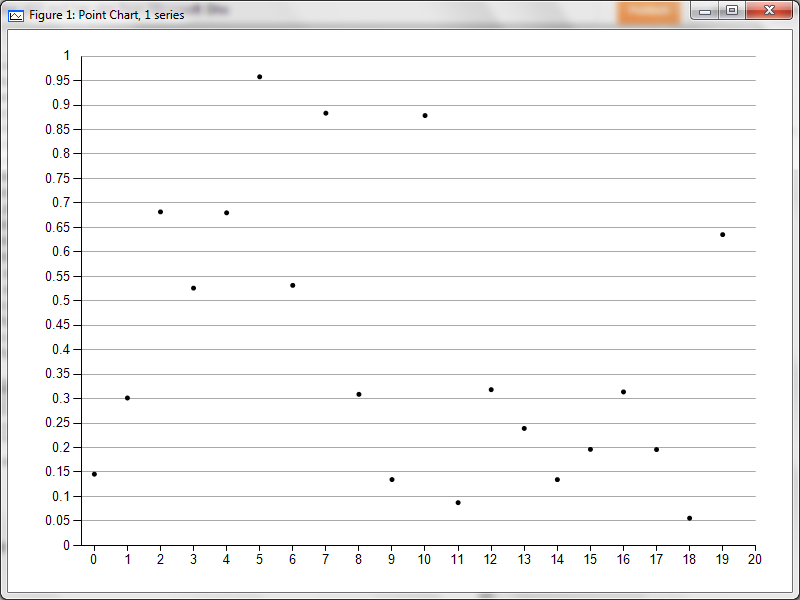
Task: Click the y-axis label '0.3'
Action: 61,398
